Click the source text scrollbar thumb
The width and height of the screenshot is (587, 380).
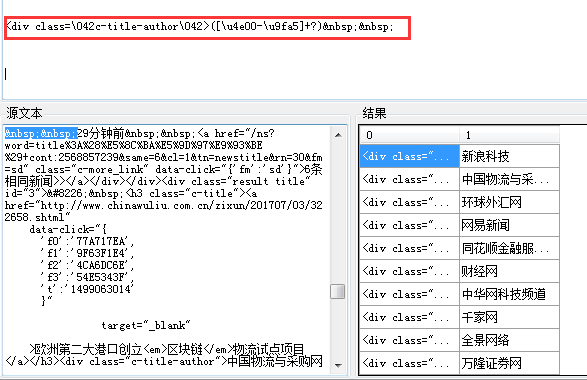click(x=338, y=291)
